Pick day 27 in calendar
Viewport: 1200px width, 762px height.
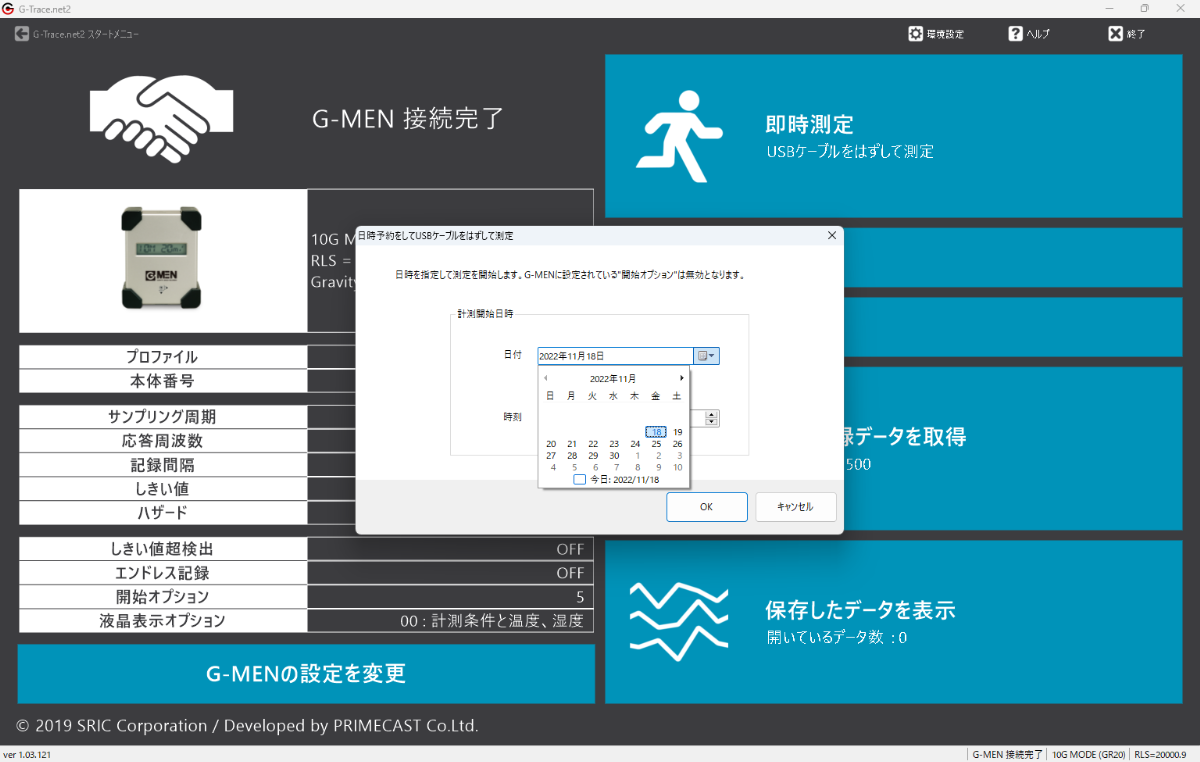click(551, 455)
